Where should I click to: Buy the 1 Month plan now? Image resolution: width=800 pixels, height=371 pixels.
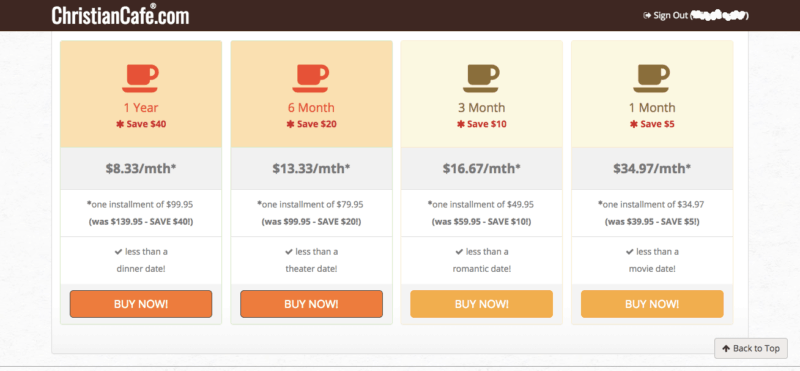[x=652, y=304]
